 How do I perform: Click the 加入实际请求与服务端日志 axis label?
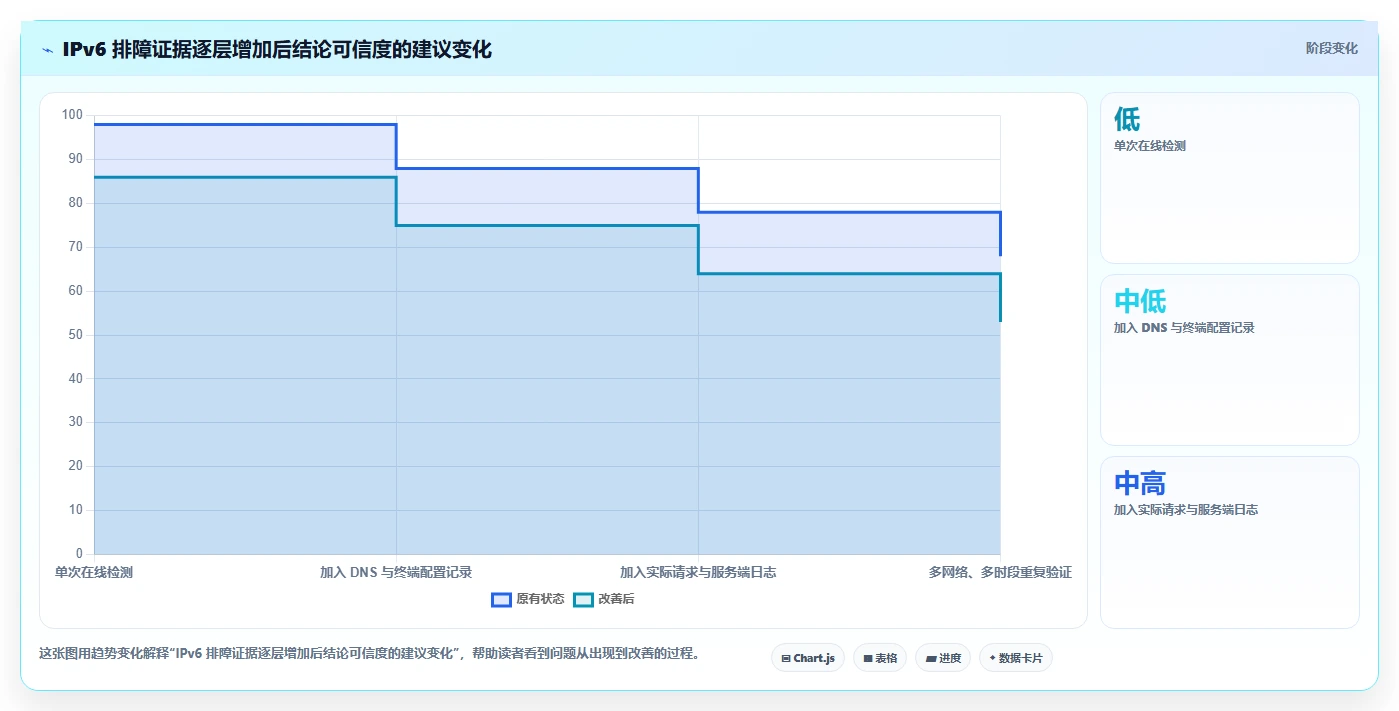[x=698, y=573]
